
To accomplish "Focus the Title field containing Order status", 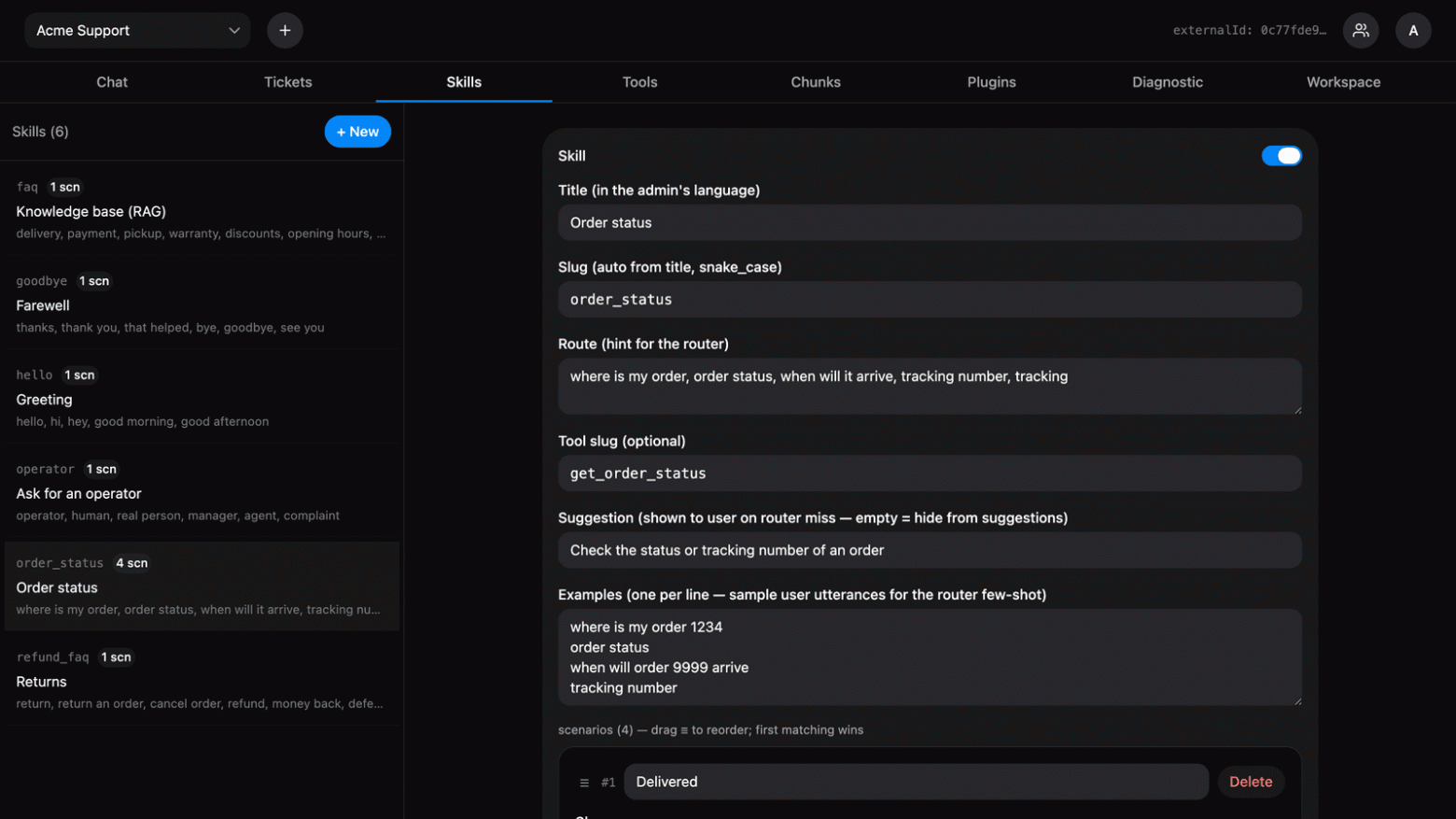I will [930, 222].
